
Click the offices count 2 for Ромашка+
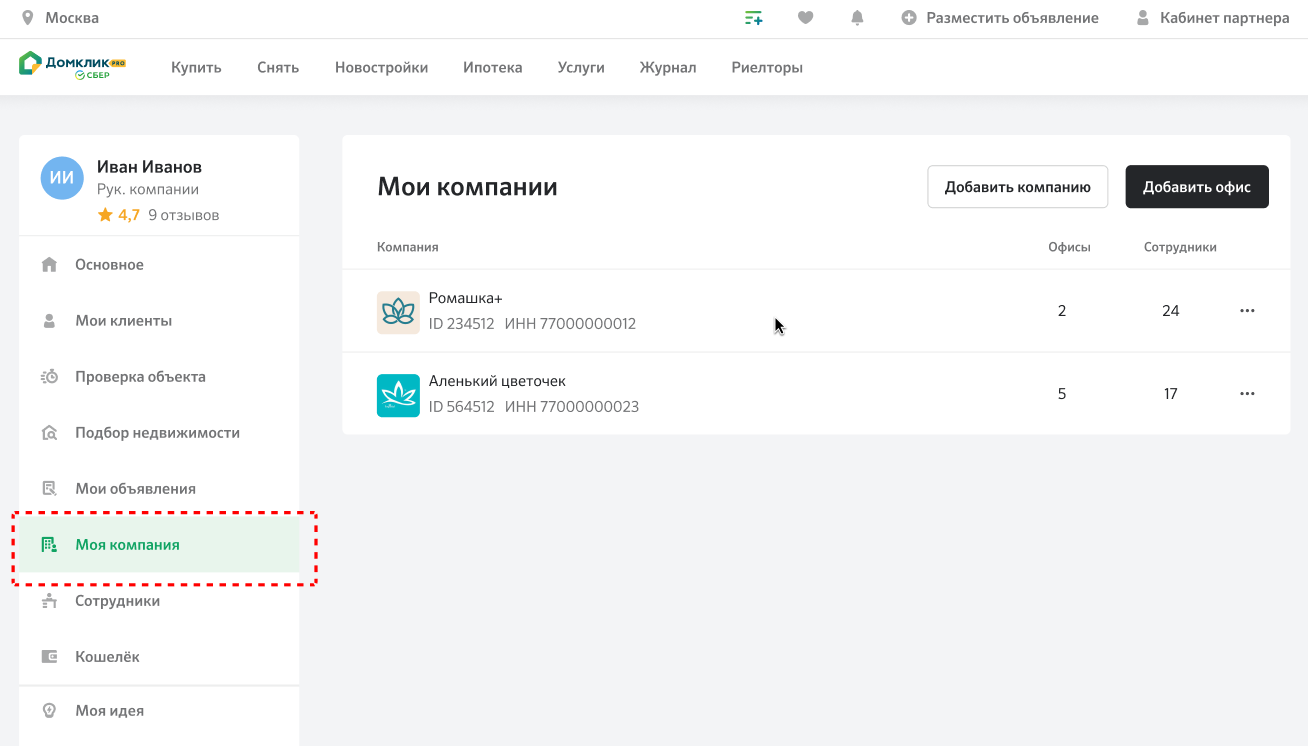pos(1062,311)
